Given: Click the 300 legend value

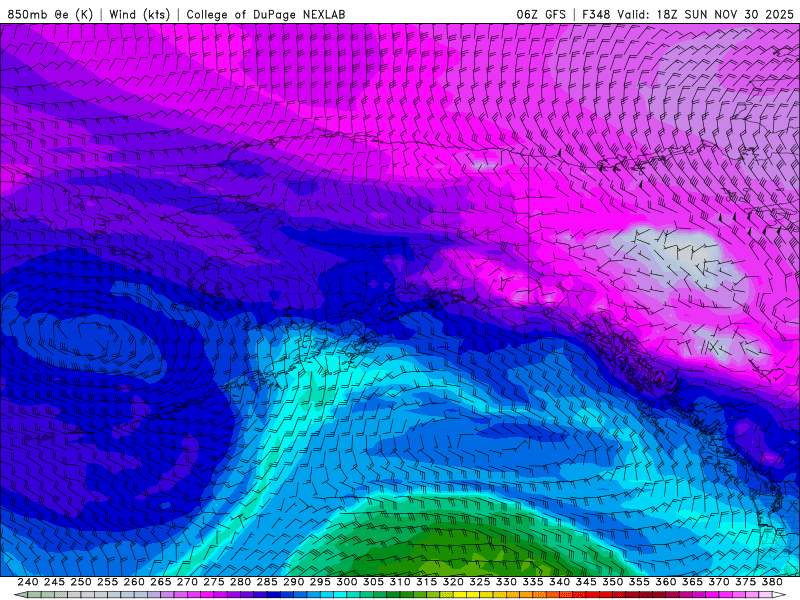Looking at the screenshot, I should [x=346, y=582].
